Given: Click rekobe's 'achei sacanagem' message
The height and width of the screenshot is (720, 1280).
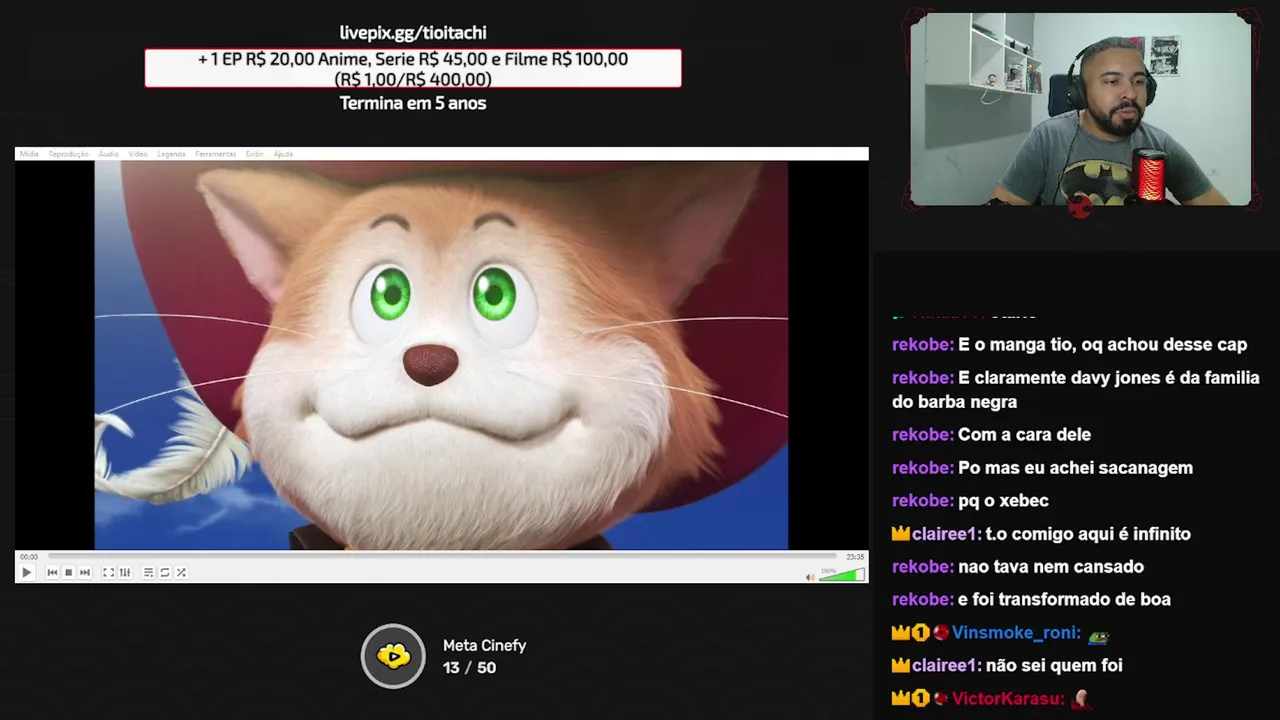Looking at the screenshot, I should click(1042, 468).
